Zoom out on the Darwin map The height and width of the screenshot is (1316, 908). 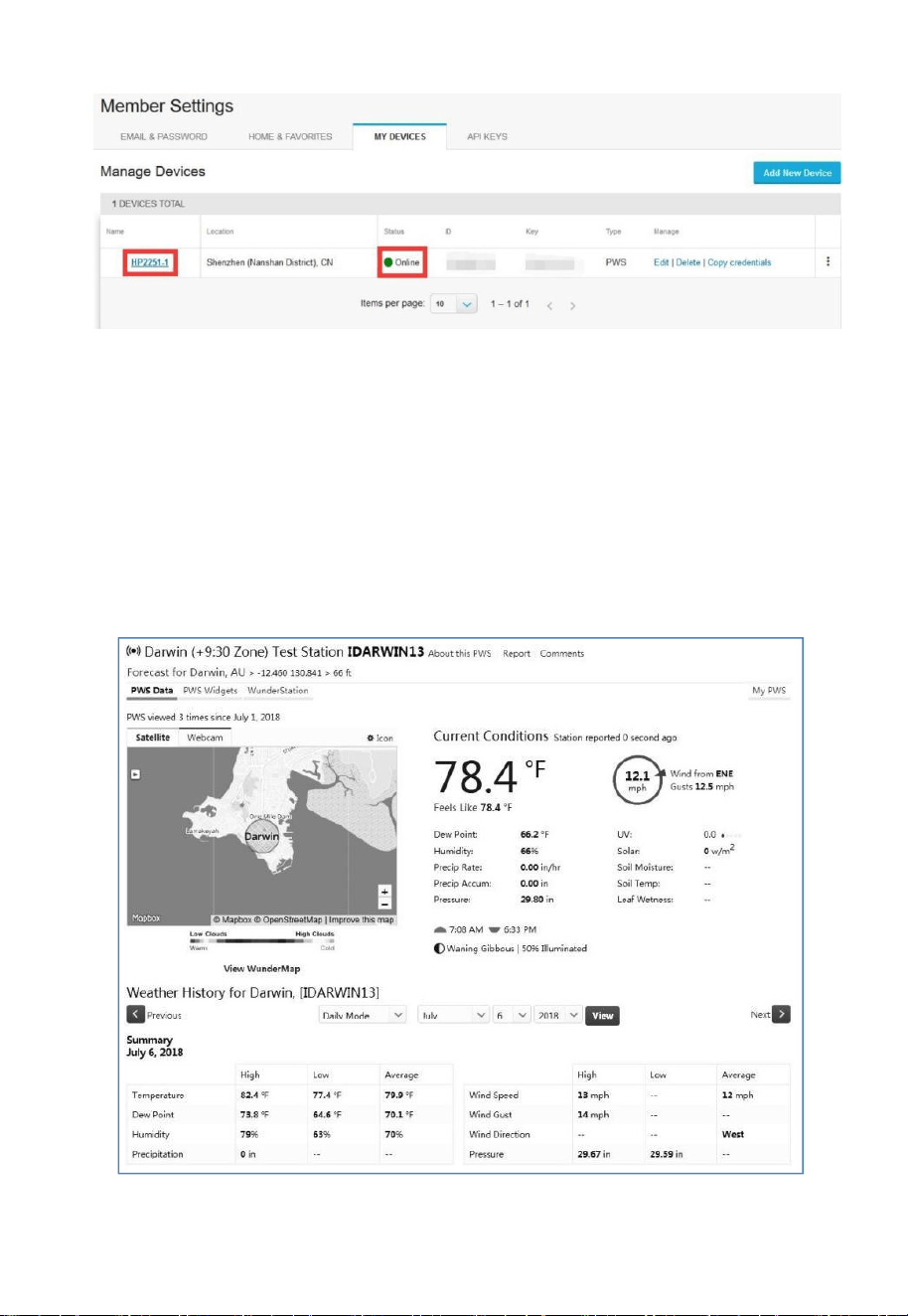point(384,904)
